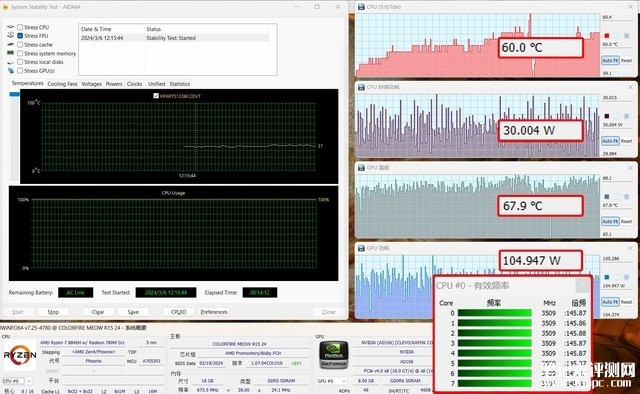Click the Elapsed Time value 00:14:12
Screen dimensions: 640x394
tap(260, 292)
